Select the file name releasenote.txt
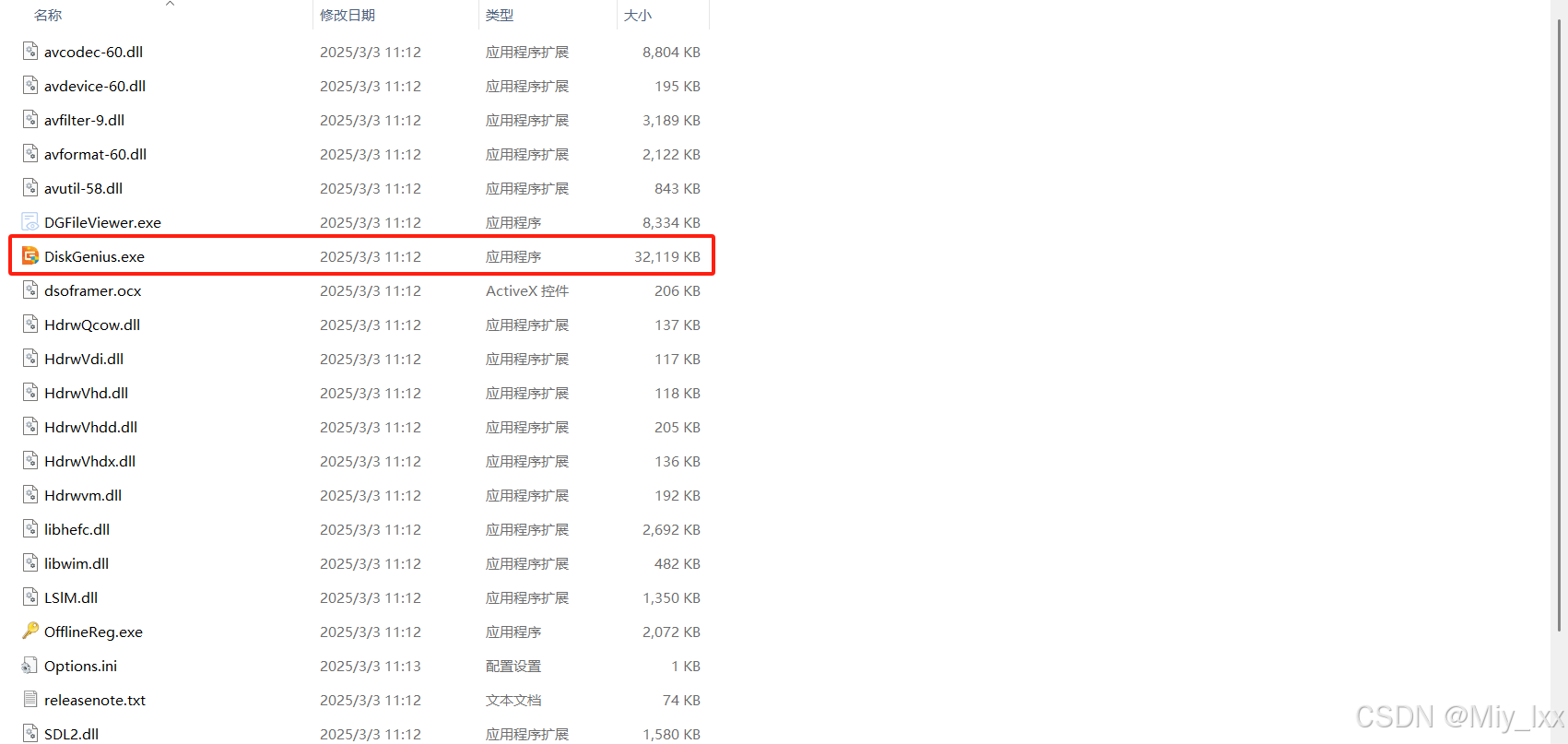Screen dimensions: 1568x744 pyautogui.click(x=95, y=701)
